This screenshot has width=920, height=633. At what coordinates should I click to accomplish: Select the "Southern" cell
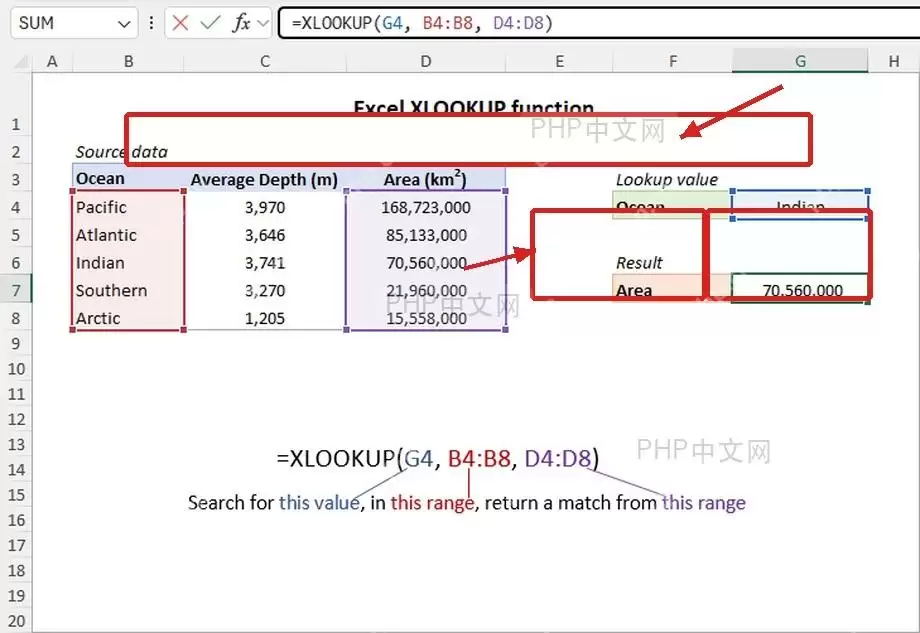coord(128,290)
